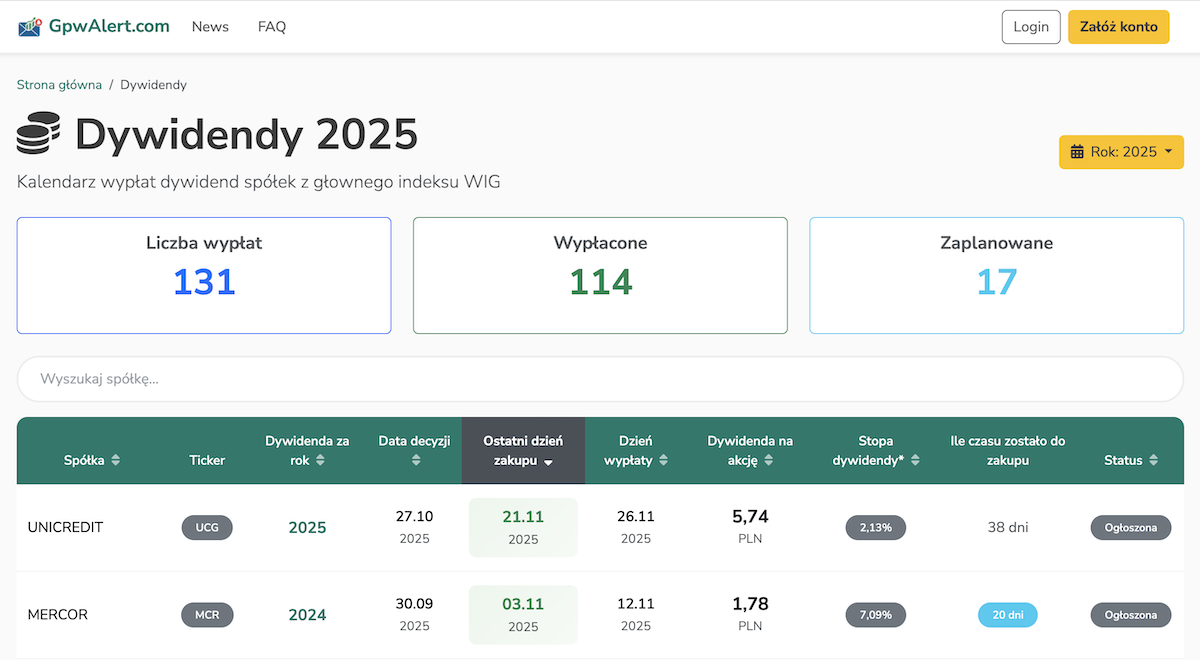Sort by Dywidenda na akcję column
The image size is (1200, 660).
[750, 450]
